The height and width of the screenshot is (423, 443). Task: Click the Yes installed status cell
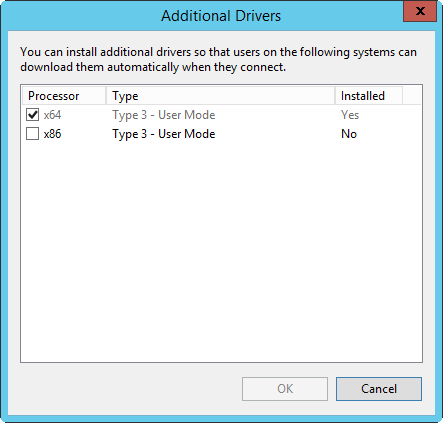(350, 115)
